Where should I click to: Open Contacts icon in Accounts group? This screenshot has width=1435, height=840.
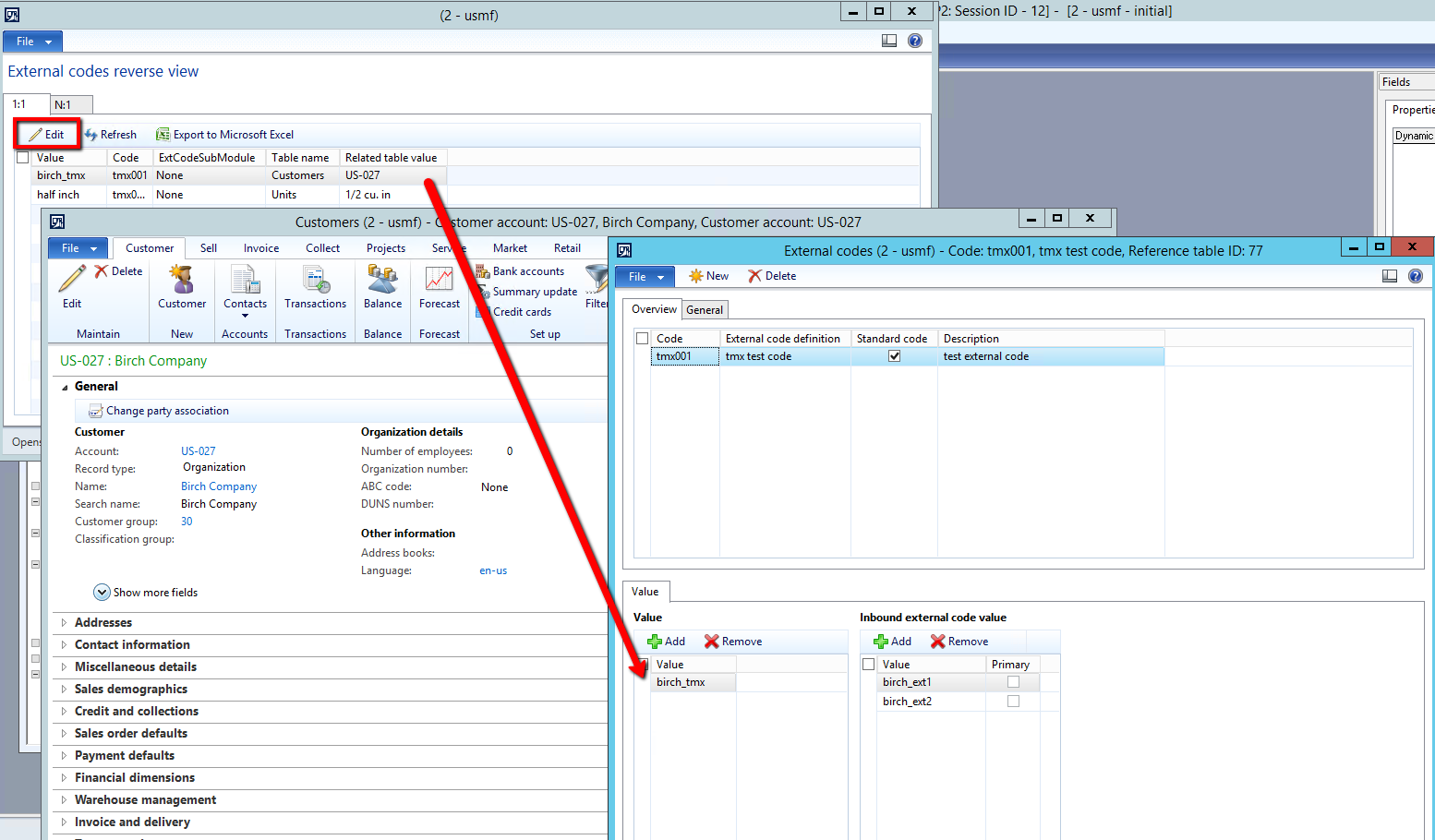[x=245, y=280]
